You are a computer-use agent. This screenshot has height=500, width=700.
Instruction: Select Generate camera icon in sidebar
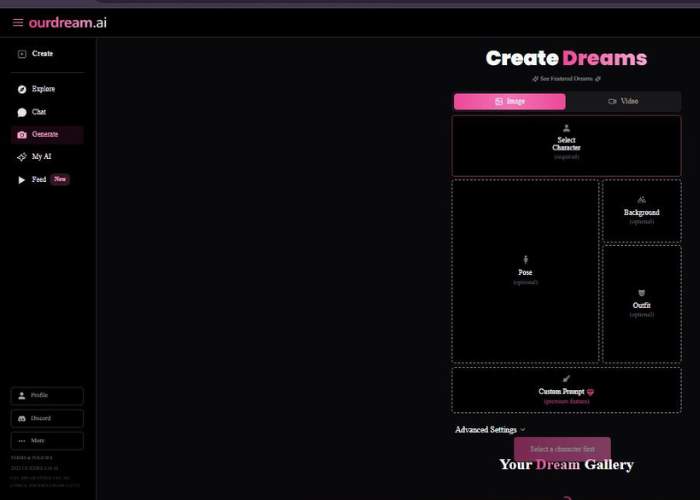tap(22, 134)
